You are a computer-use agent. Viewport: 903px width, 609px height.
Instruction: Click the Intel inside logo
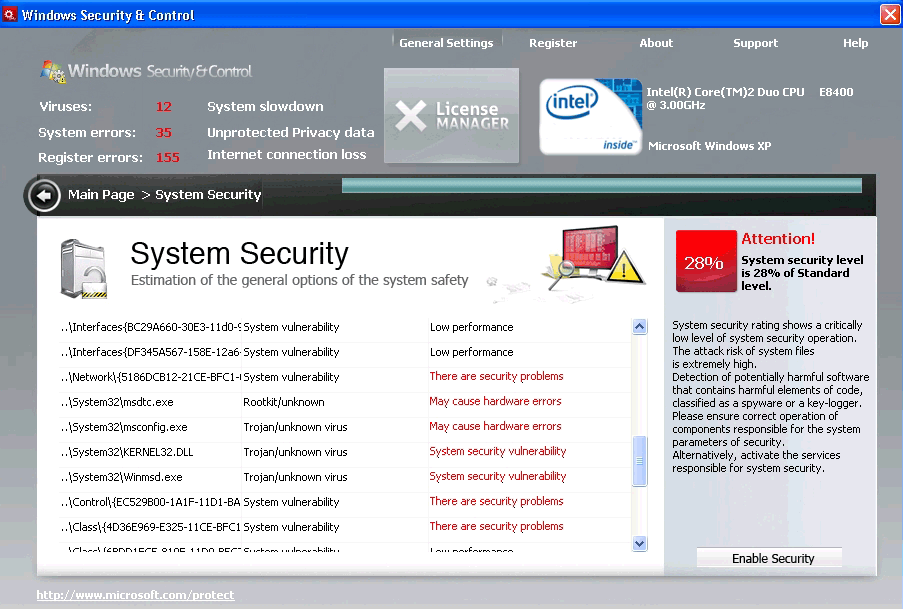pyautogui.click(x=590, y=117)
